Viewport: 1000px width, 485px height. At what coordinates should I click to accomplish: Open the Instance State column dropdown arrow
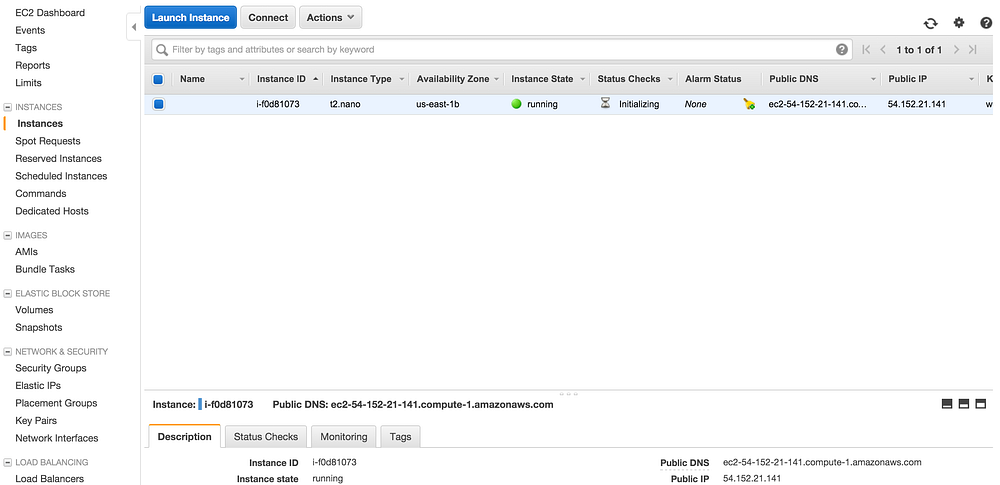[582, 79]
